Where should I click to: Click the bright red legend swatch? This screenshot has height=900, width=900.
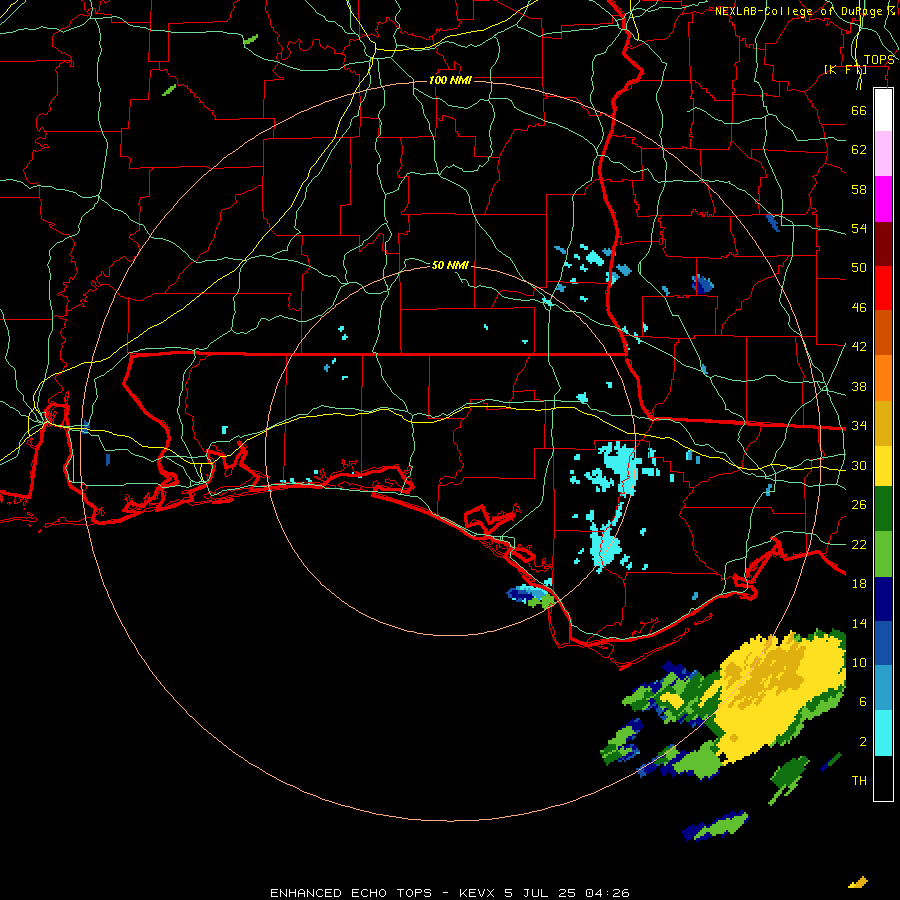point(883,288)
